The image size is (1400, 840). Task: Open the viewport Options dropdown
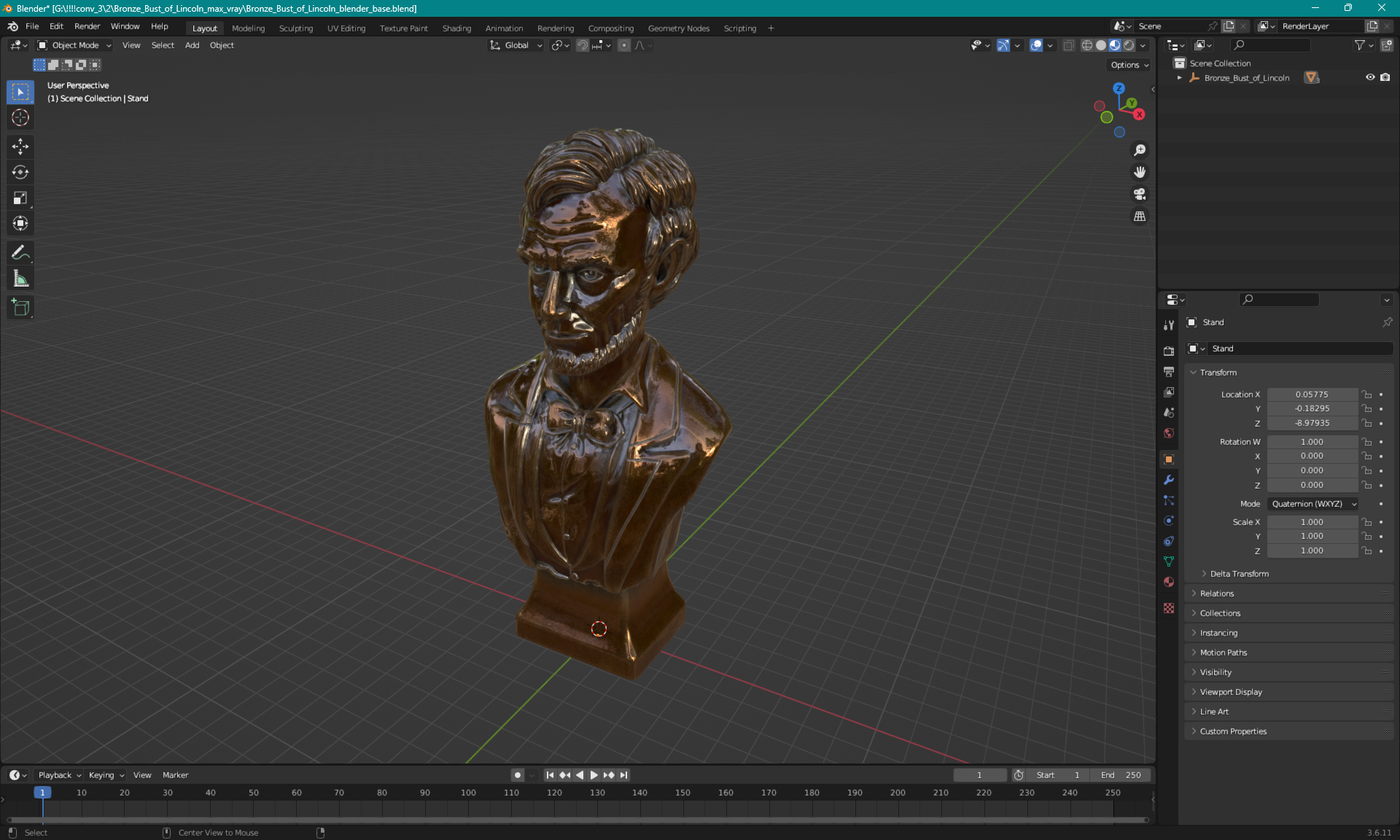(1129, 65)
